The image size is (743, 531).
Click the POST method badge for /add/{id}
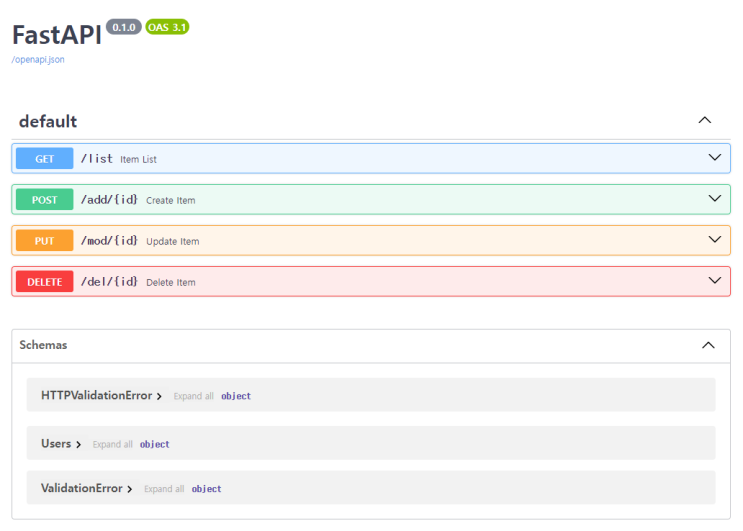45,199
